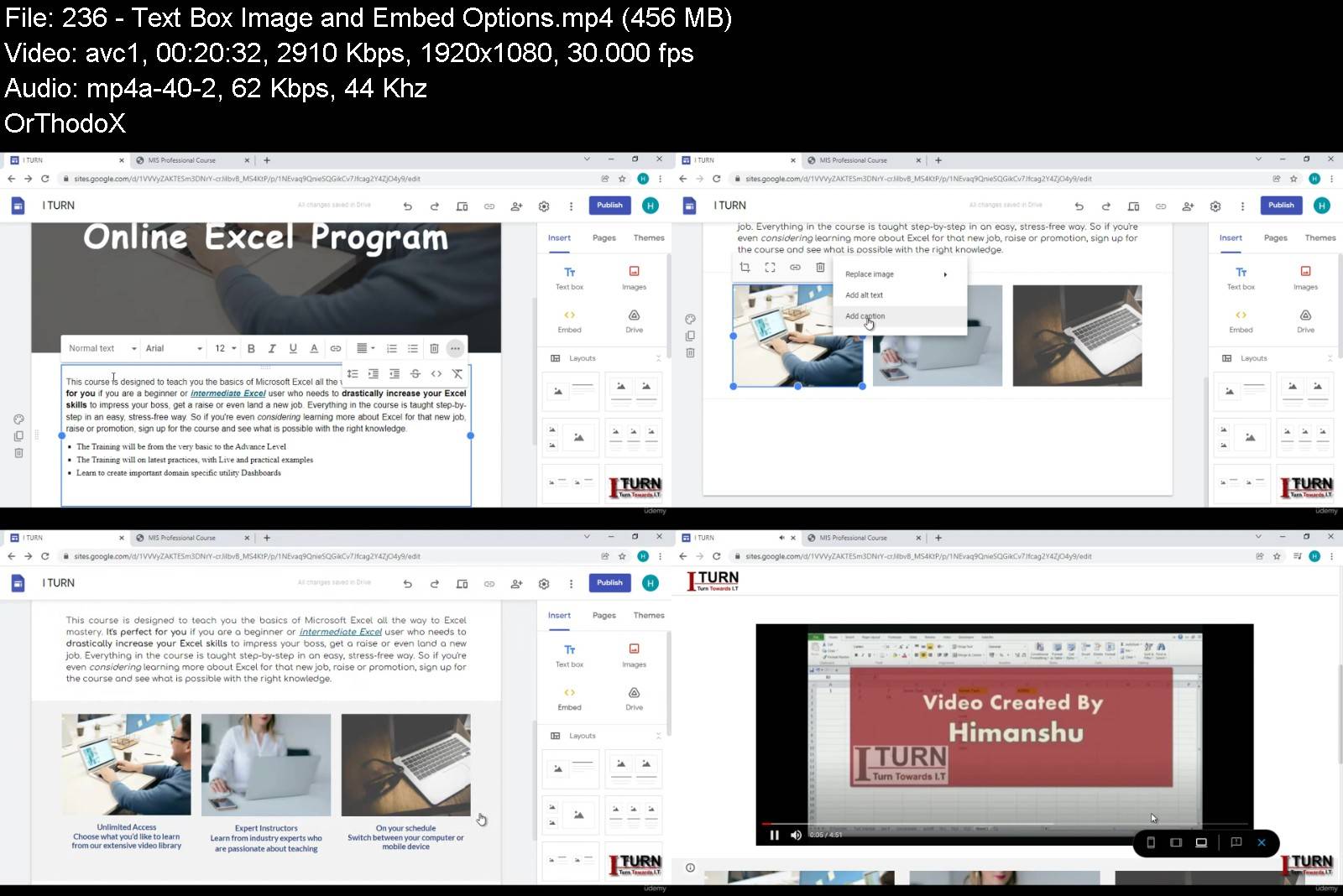
Task: Click share with others icon in top-left frame
Action: (x=516, y=206)
